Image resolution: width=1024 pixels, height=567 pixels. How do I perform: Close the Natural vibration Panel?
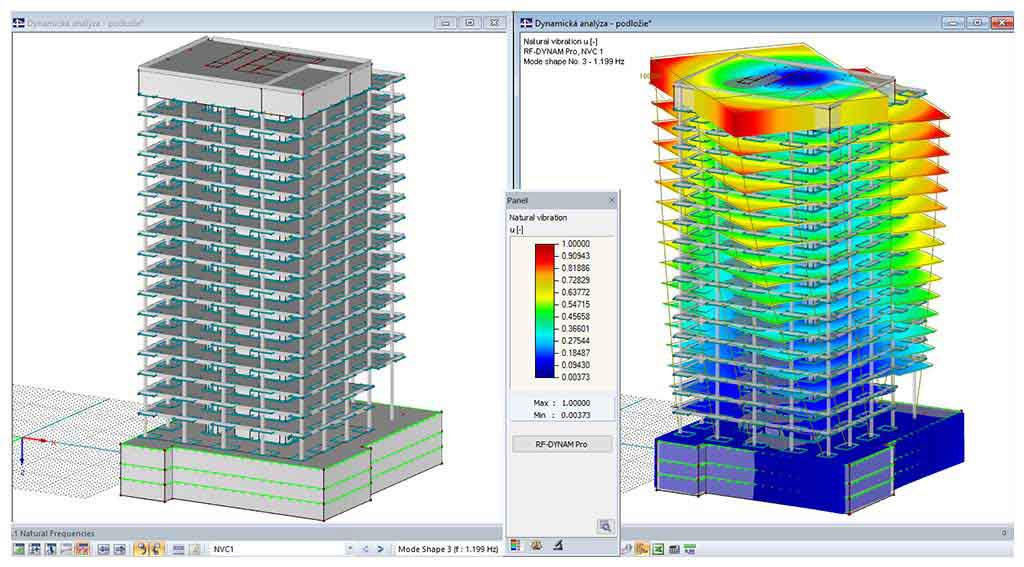pyautogui.click(x=612, y=200)
